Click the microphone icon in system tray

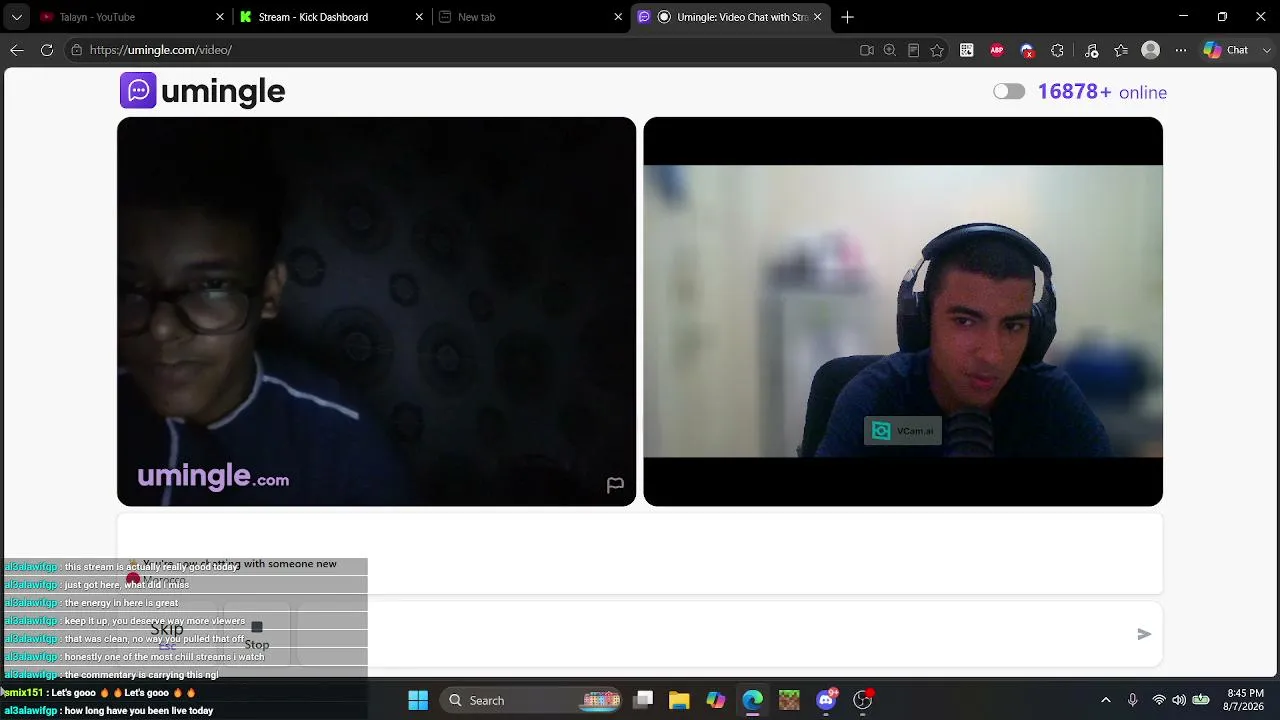(x=1132, y=700)
